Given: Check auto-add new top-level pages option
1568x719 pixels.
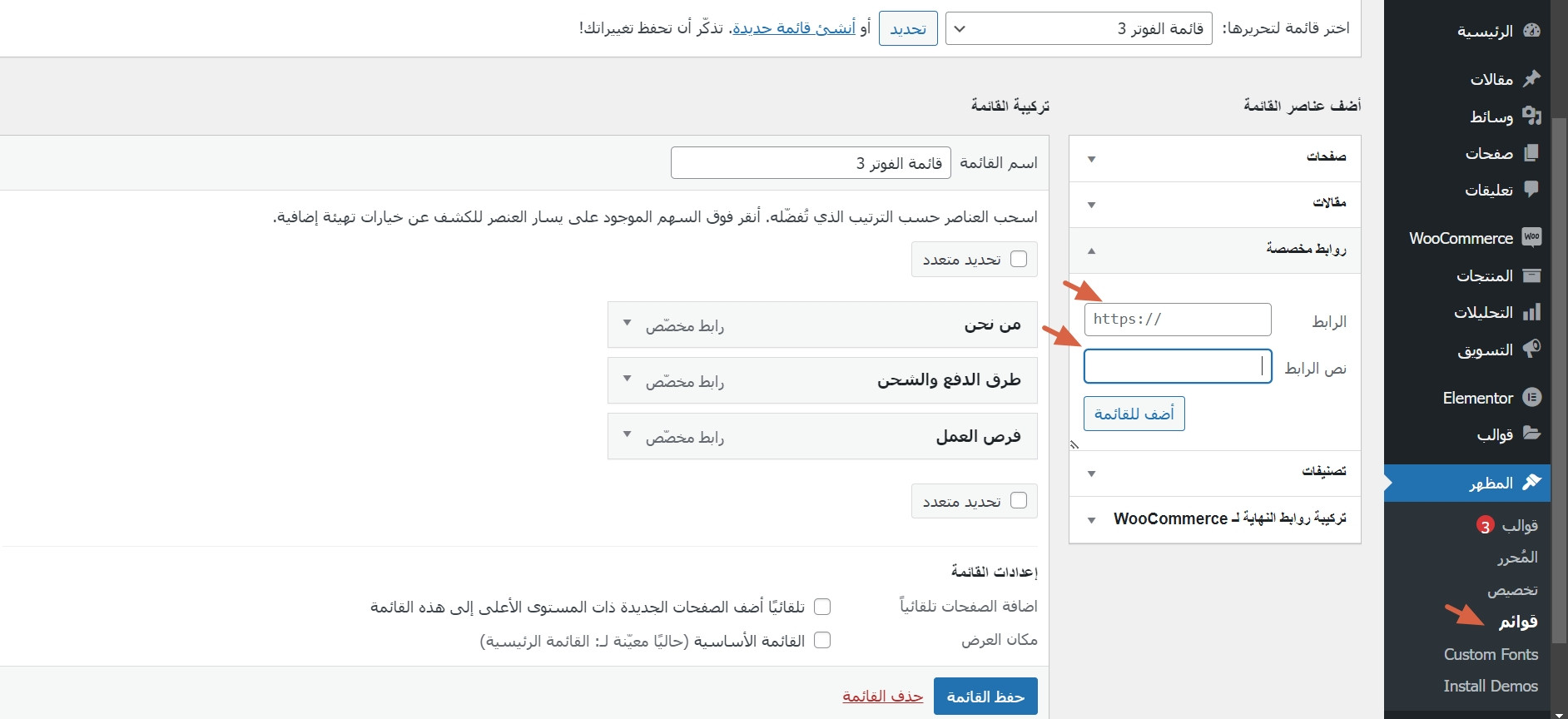Looking at the screenshot, I should [x=822, y=607].
